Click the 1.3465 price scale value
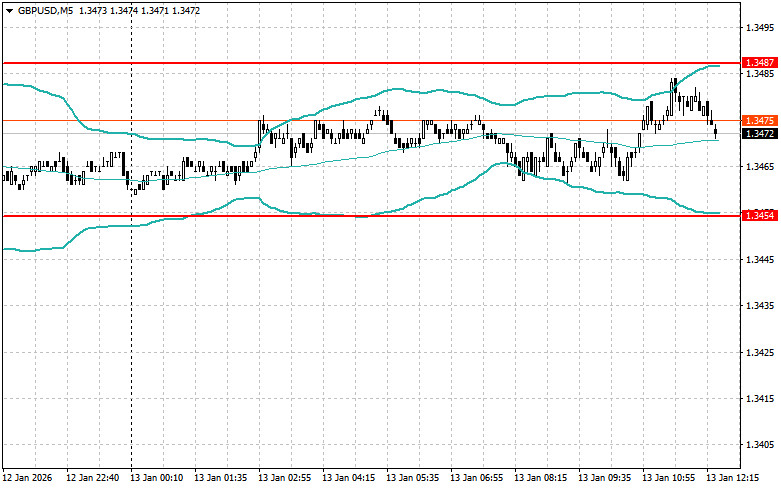781x489 pixels. pos(760,167)
